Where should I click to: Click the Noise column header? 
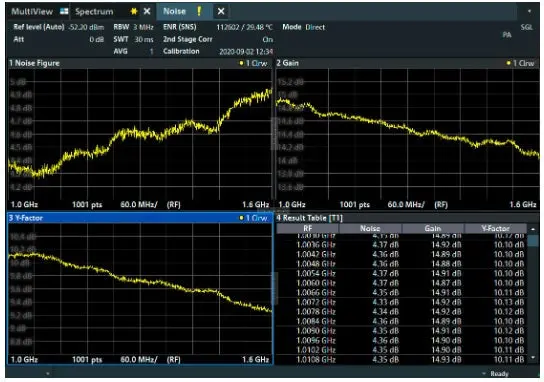(x=370, y=228)
